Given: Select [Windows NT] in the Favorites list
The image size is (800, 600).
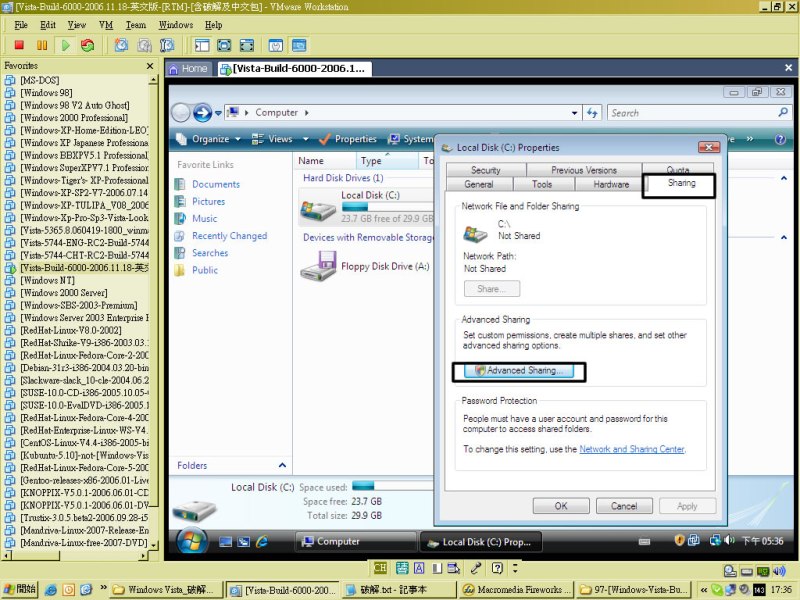Looking at the screenshot, I should pyautogui.click(x=47, y=281).
